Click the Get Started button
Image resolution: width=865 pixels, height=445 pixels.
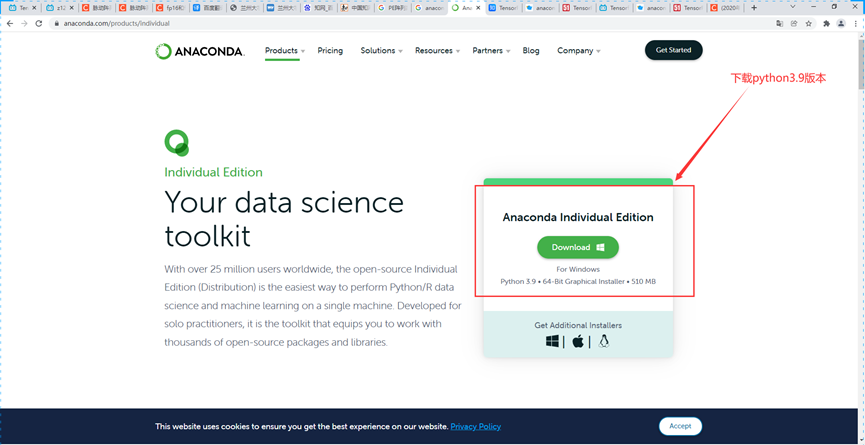[674, 50]
